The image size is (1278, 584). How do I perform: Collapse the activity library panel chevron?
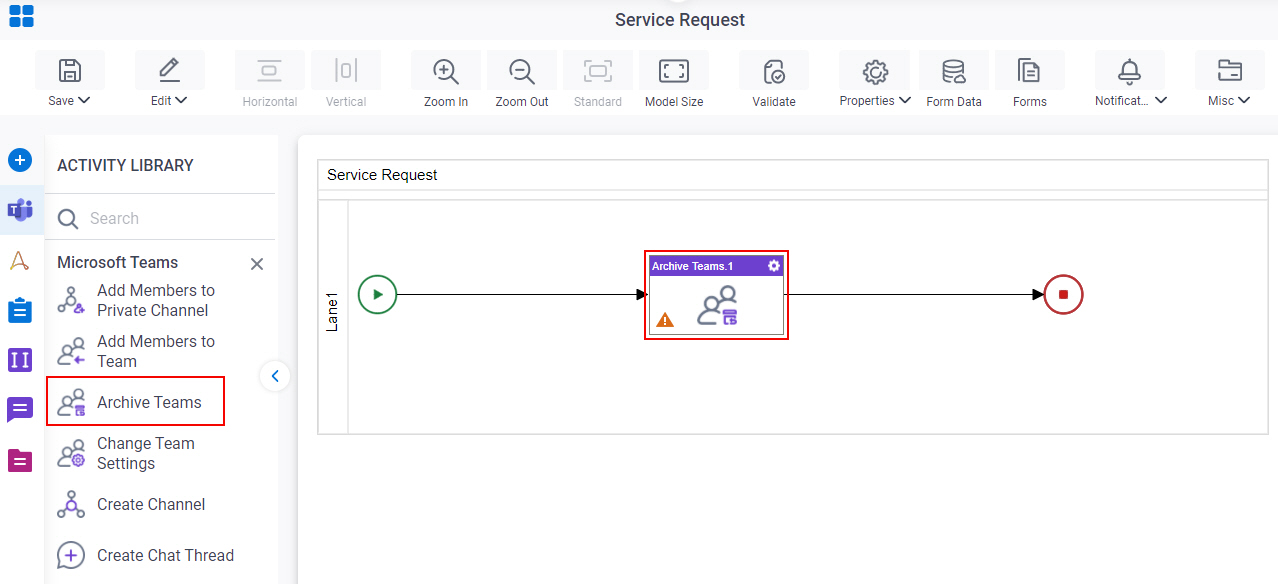(x=275, y=376)
